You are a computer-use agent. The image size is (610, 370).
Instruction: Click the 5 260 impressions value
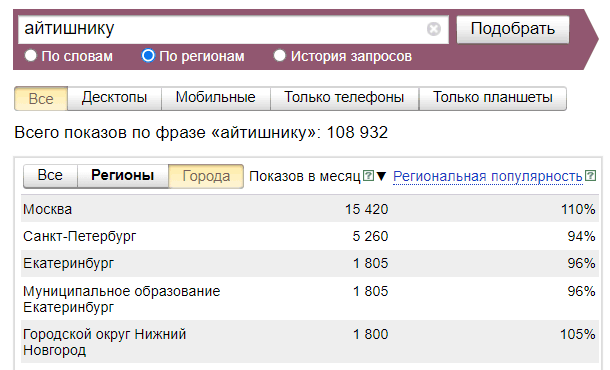point(370,236)
